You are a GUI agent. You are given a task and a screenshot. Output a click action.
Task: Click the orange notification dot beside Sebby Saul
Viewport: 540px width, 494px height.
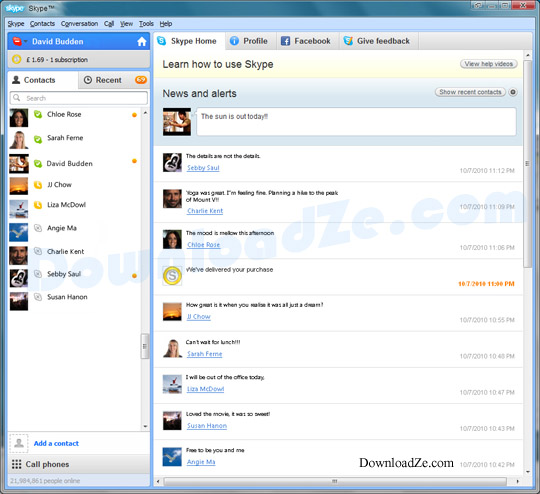point(134,276)
